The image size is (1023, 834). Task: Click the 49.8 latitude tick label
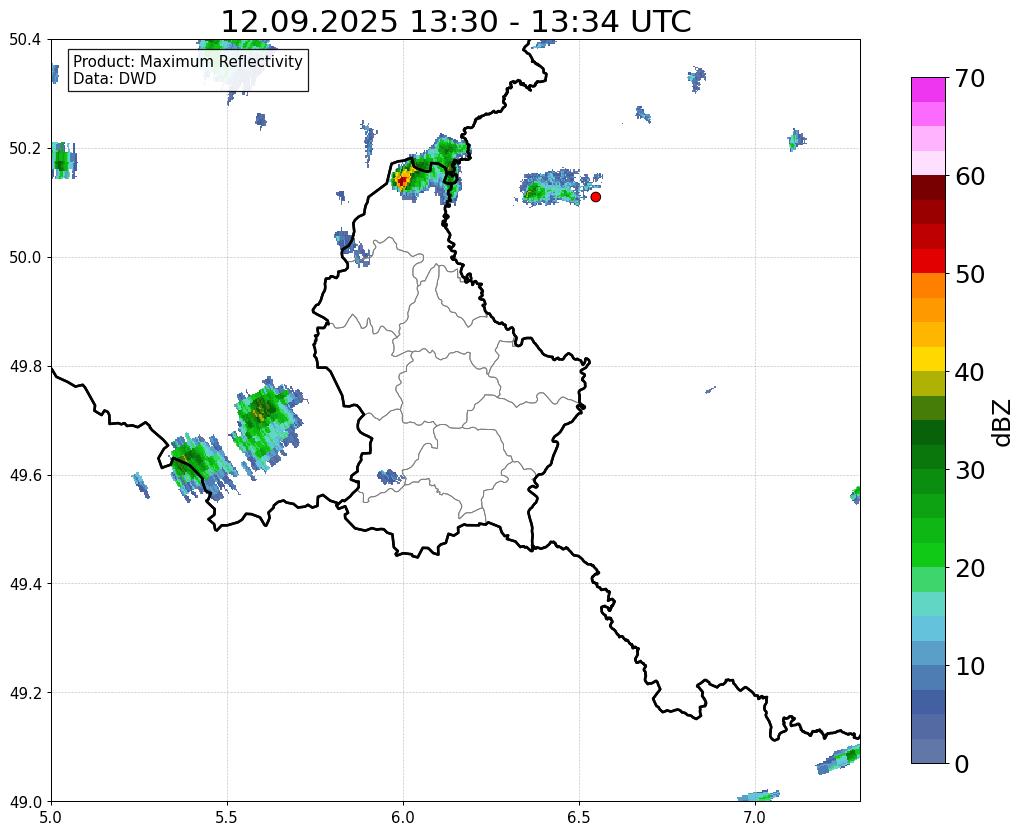[25, 367]
